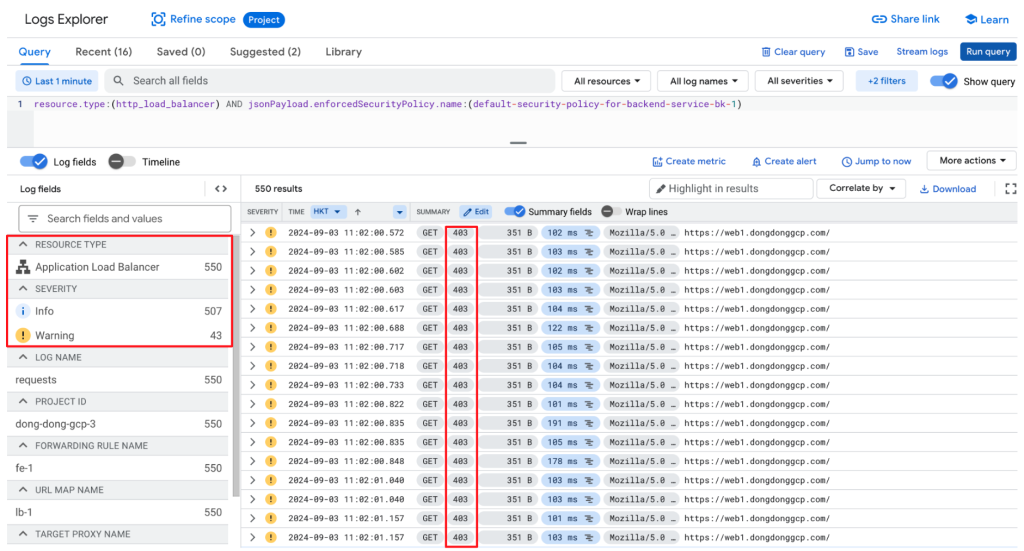Select project dong-dong-gcp-3
The height and width of the screenshot is (551, 1024).
tap(119, 424)
